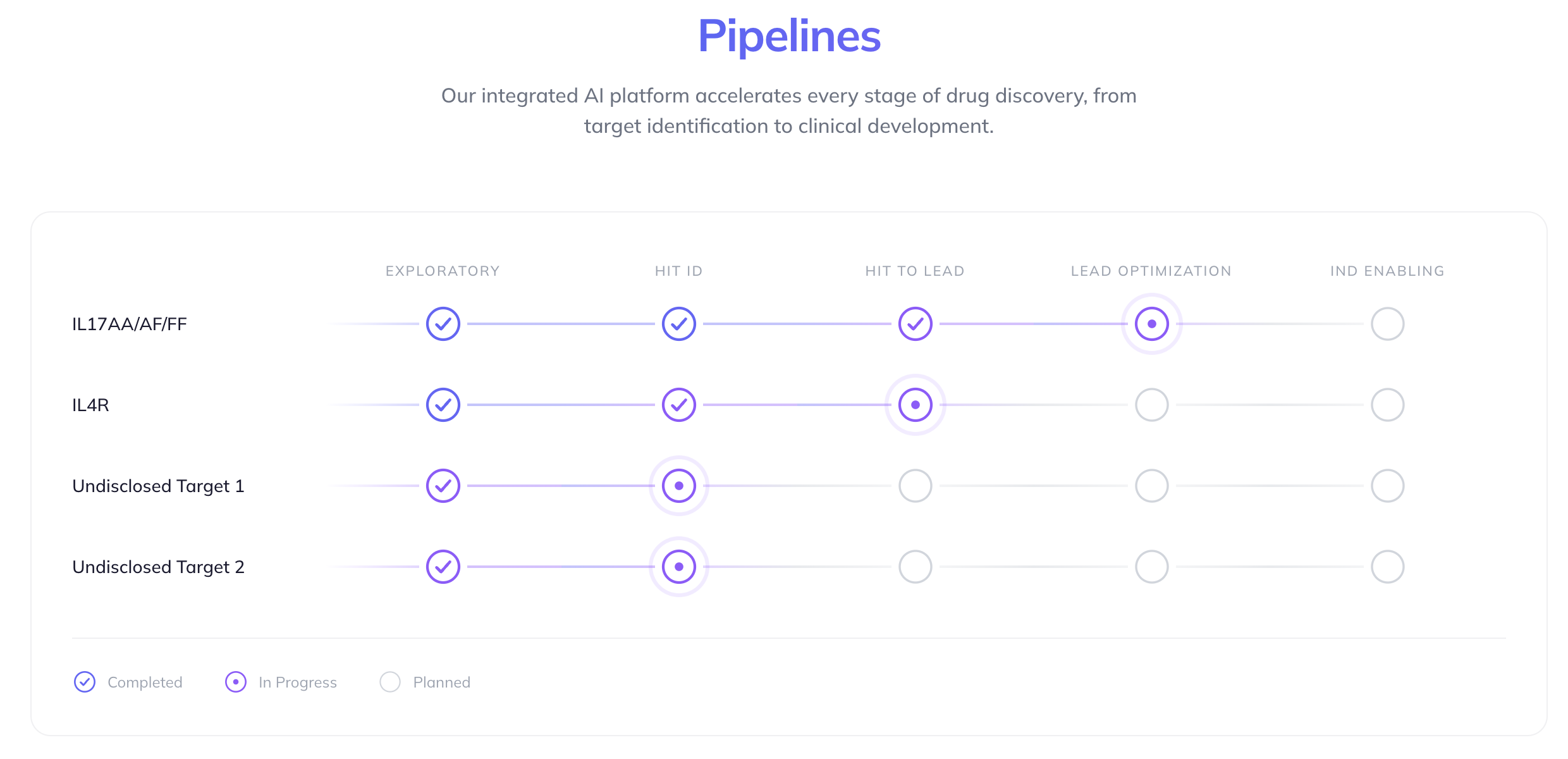Click IL4R Exploratory completed checkmark
Viewport: 1568px width, 759px height.
(x=443, y=405)
